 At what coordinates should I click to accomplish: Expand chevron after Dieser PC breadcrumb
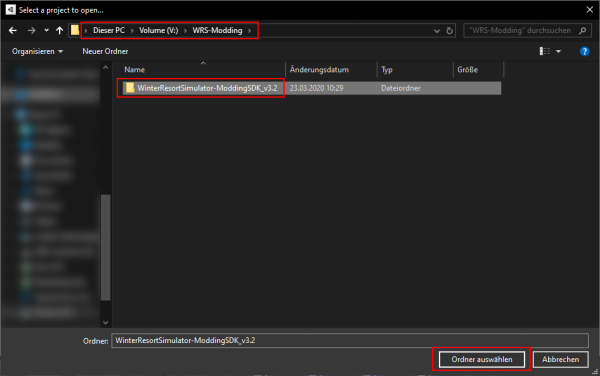point(132,31)
